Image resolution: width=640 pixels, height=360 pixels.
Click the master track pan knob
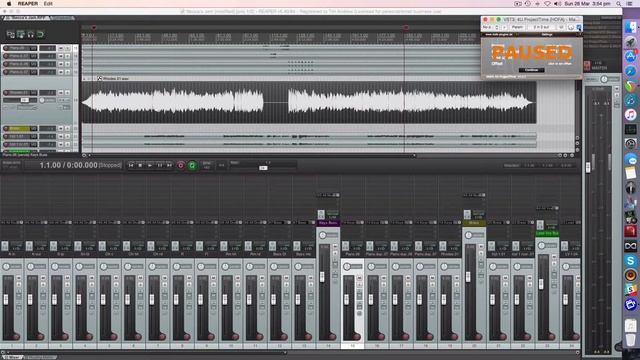(x=604, y=79)
